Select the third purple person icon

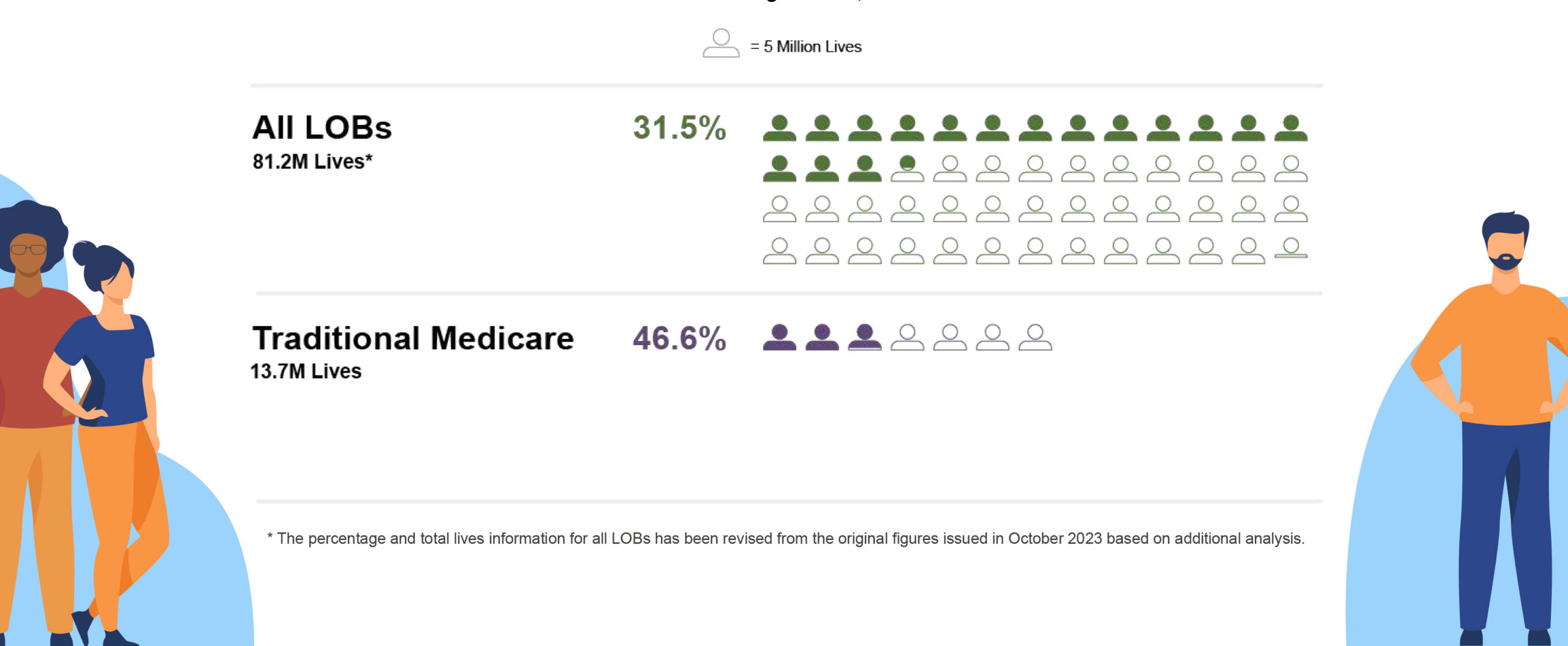point(864,337)
